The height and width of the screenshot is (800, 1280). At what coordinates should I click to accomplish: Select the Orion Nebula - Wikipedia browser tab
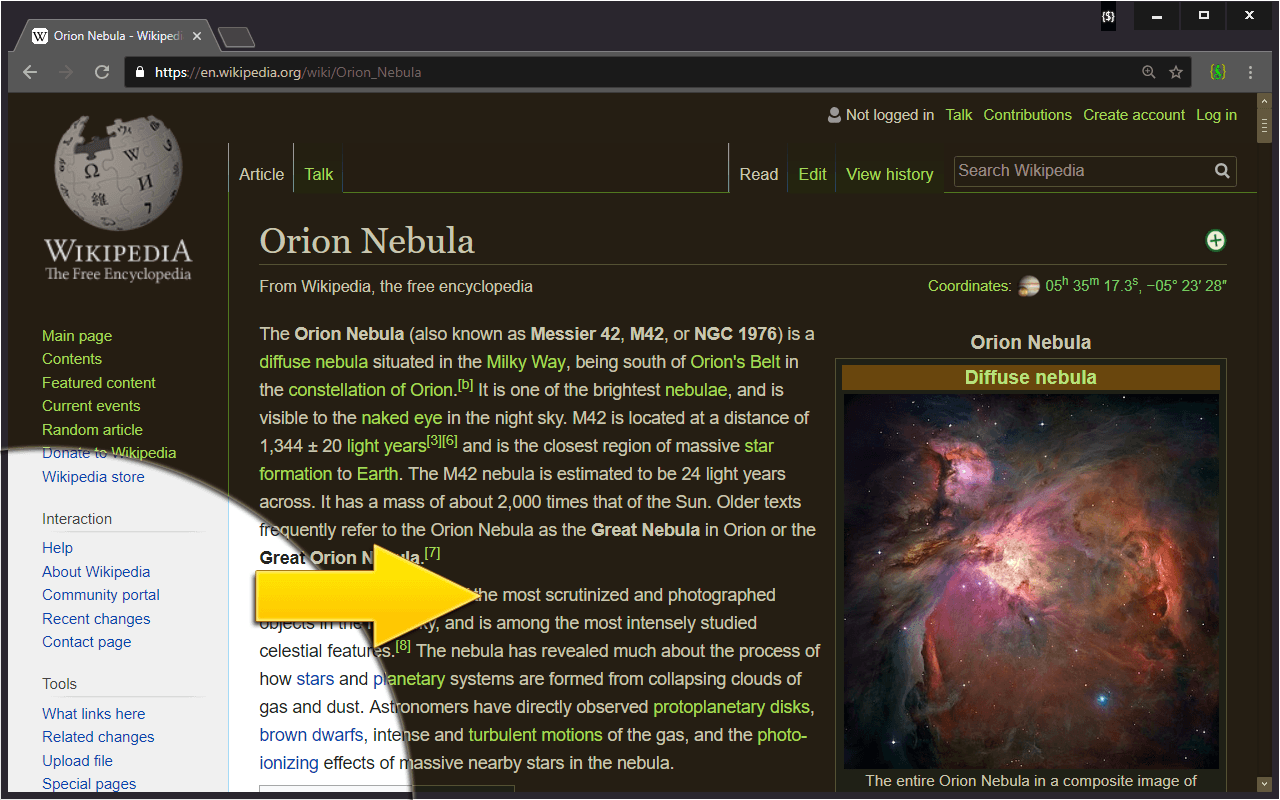(x=117, y=36)
